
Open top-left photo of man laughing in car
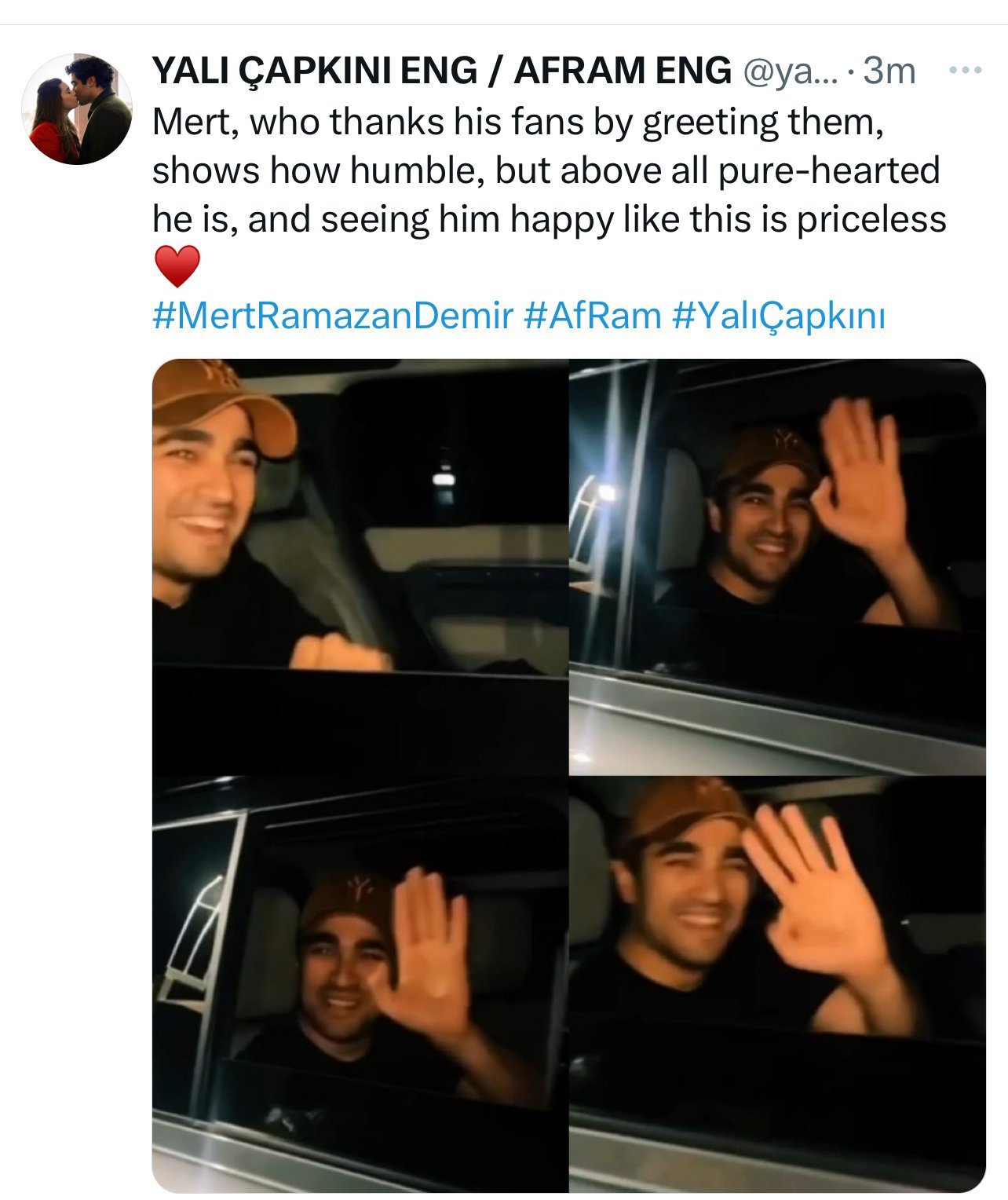(x=360, y=566)
